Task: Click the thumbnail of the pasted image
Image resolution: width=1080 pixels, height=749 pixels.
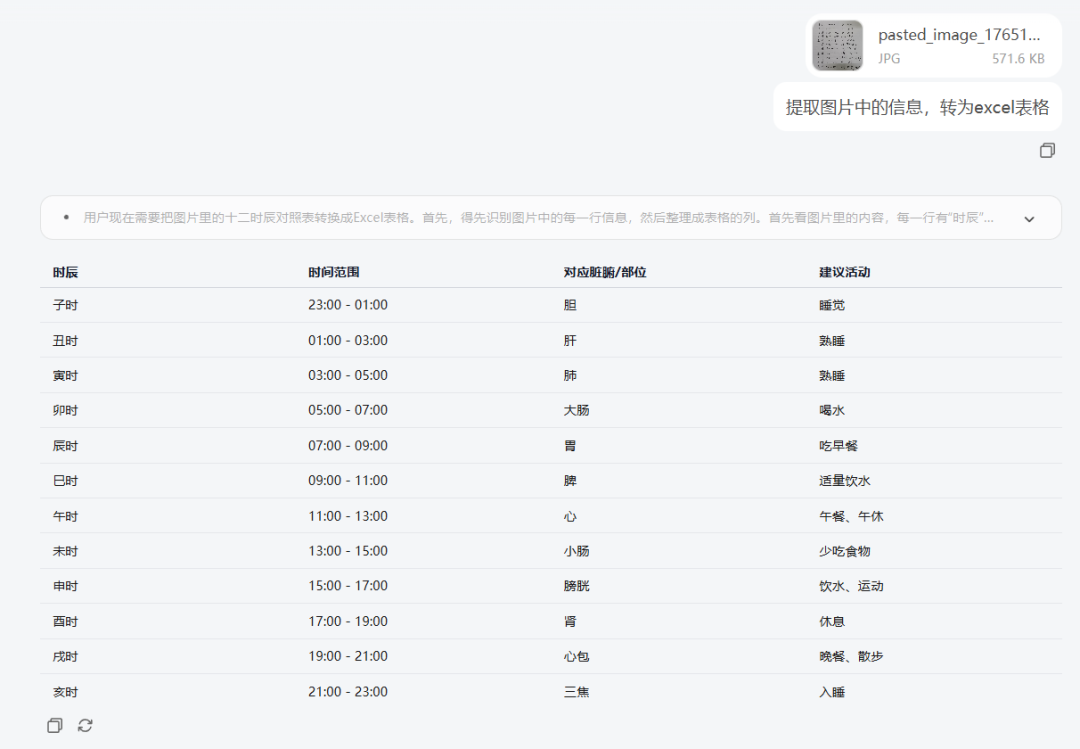Action: pos(837,46)
